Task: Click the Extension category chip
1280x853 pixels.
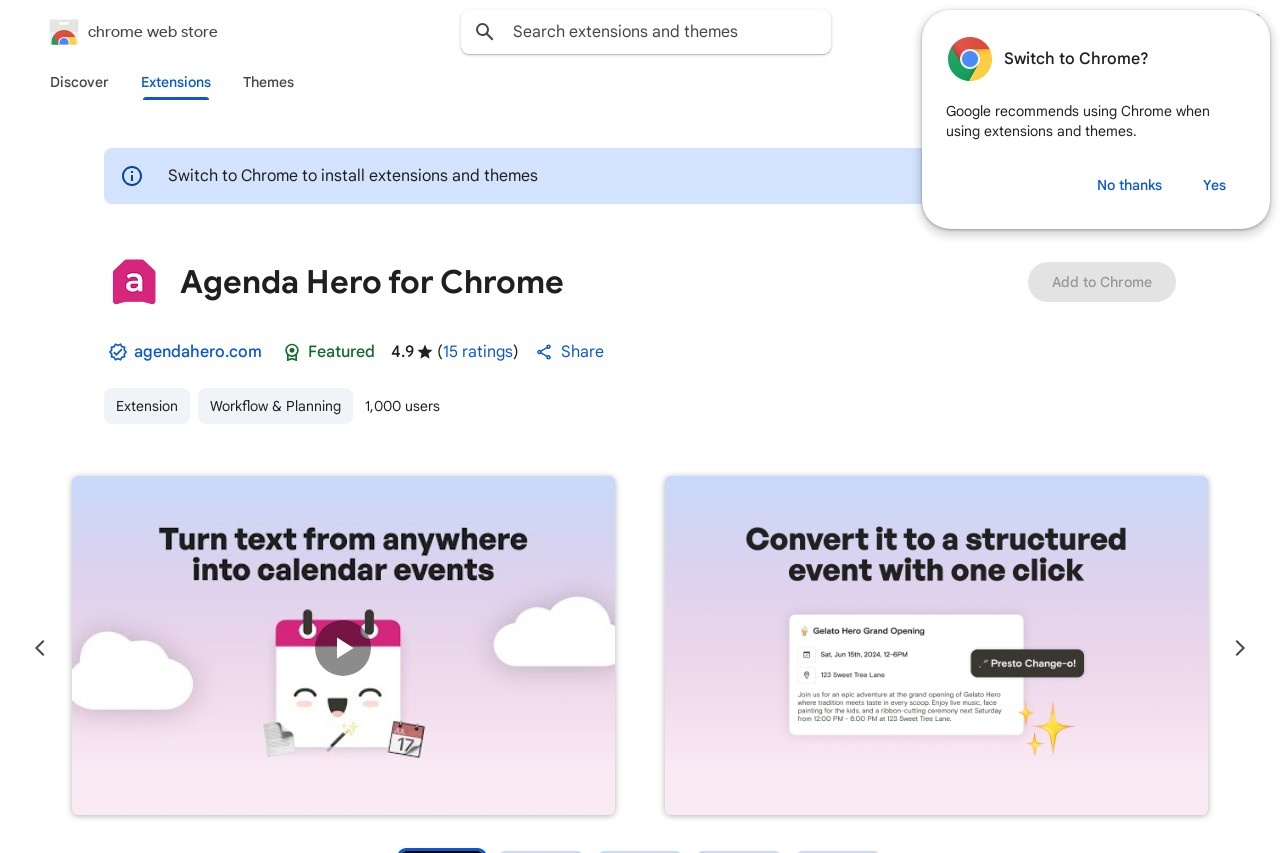Action: point(147,406)
